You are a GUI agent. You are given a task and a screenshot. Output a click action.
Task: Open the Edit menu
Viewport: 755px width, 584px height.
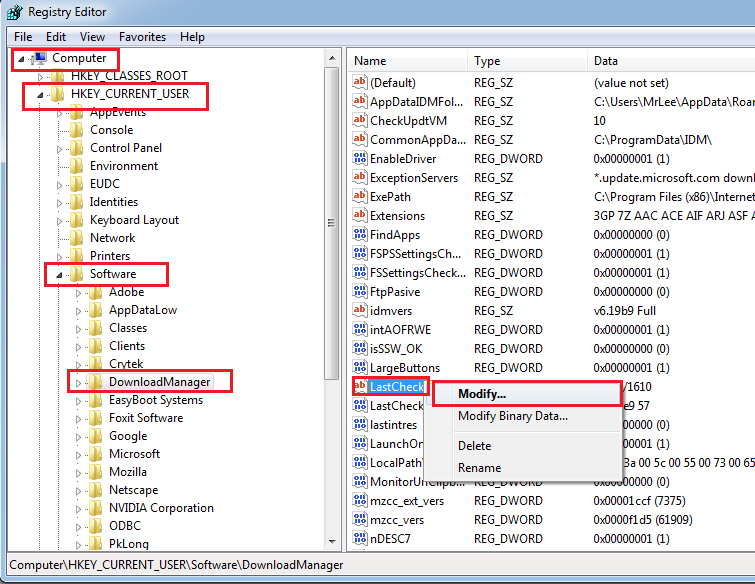click(56, 37)
